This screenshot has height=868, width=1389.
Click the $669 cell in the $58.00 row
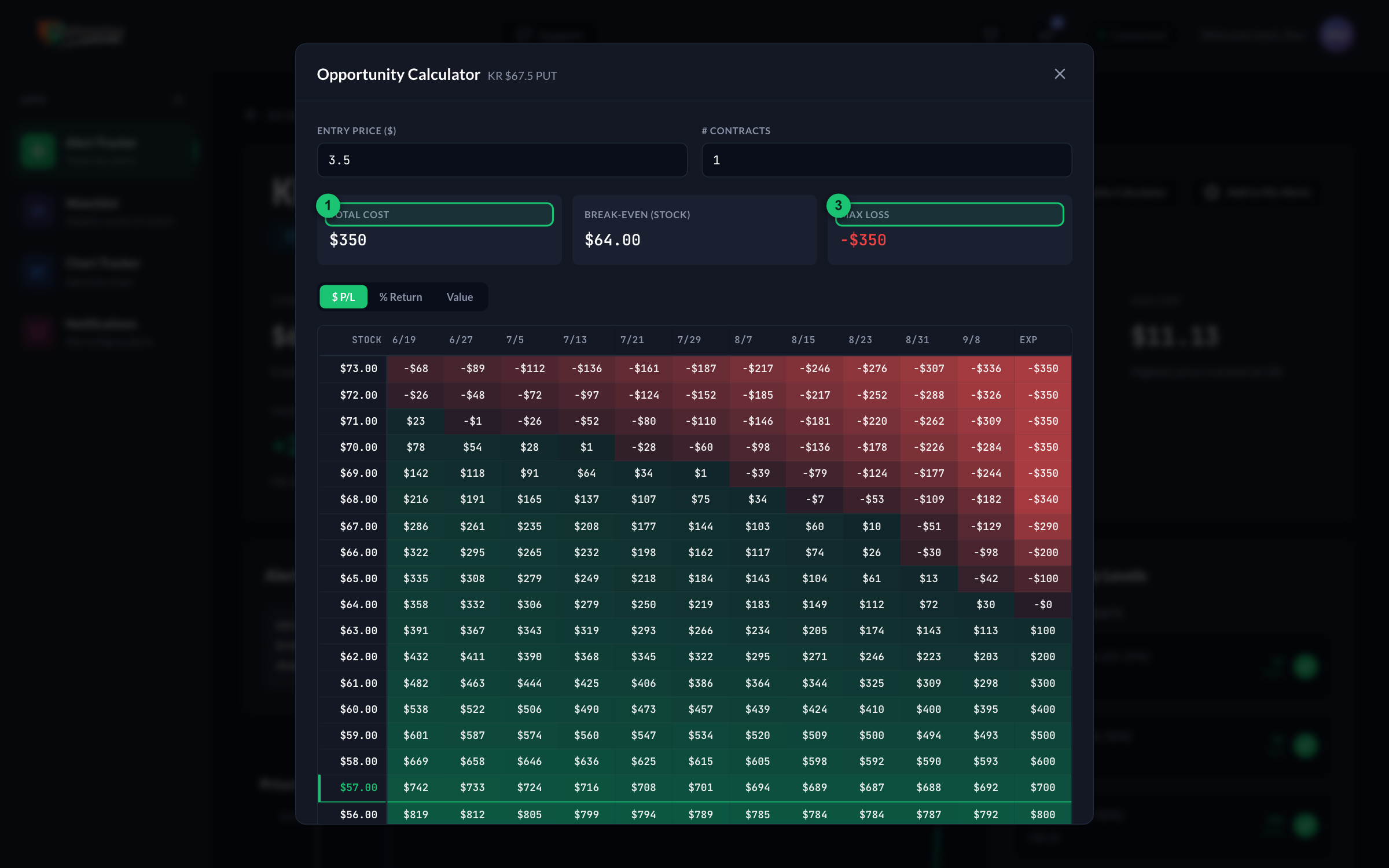point(416,762)
